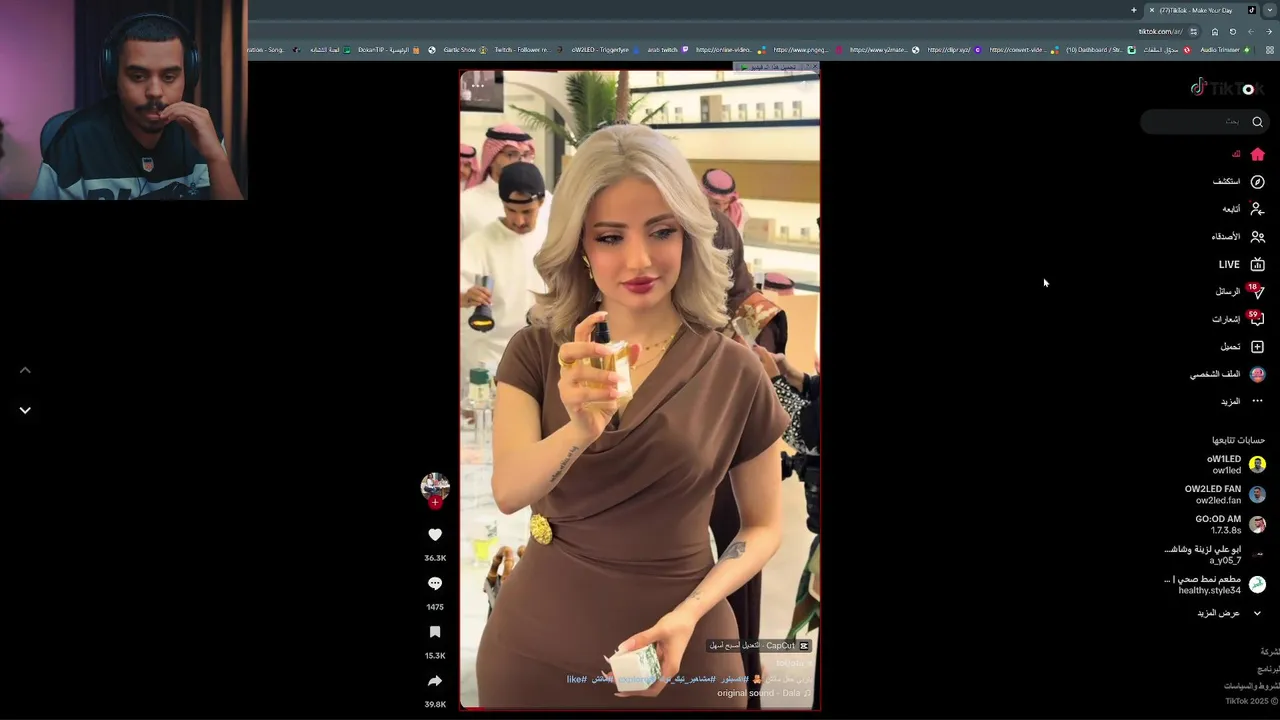
Task: Open new browser tab with plus button
Action: (1134, 10)
